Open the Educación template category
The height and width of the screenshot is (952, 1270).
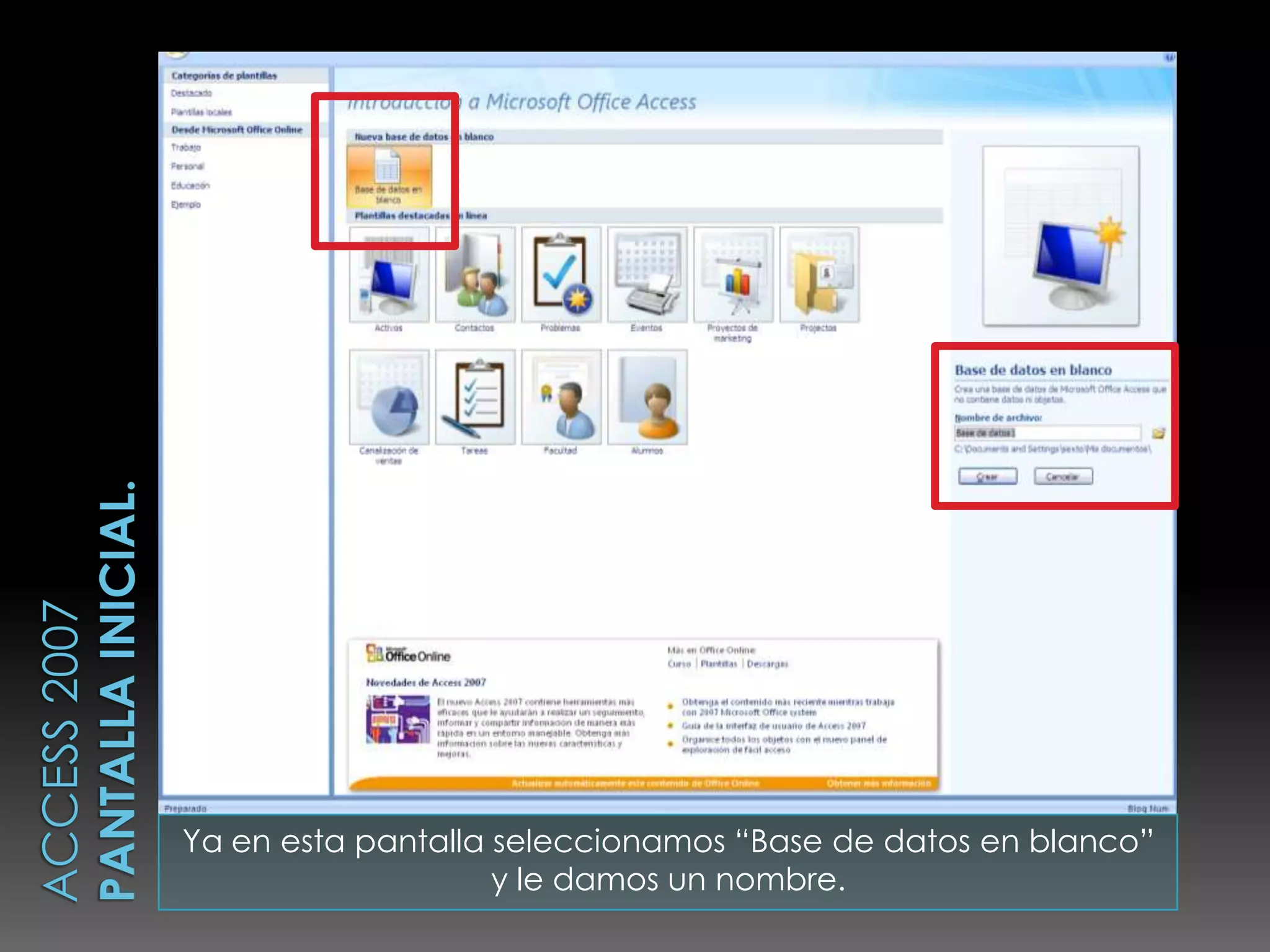coord(190,185)
